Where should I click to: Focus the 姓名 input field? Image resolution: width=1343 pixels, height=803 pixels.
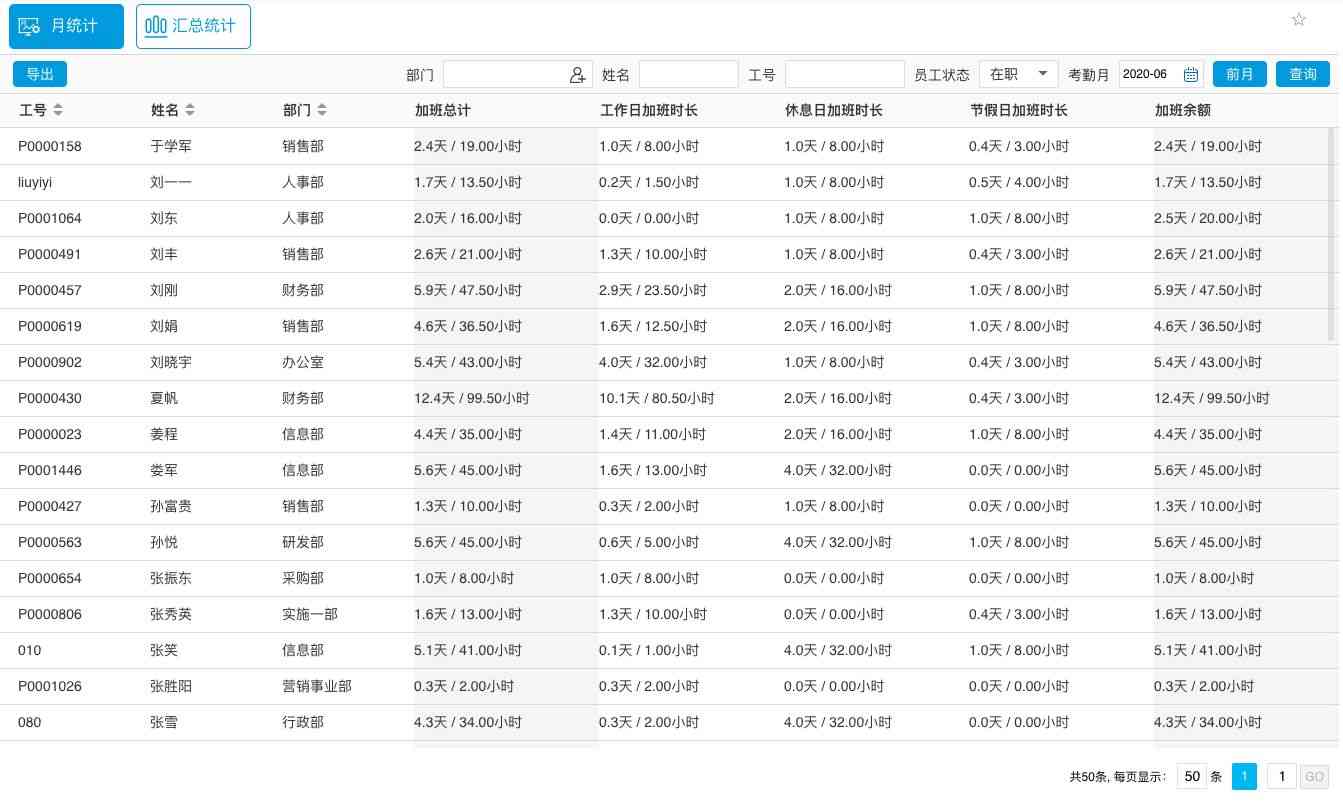coord(688,74)
